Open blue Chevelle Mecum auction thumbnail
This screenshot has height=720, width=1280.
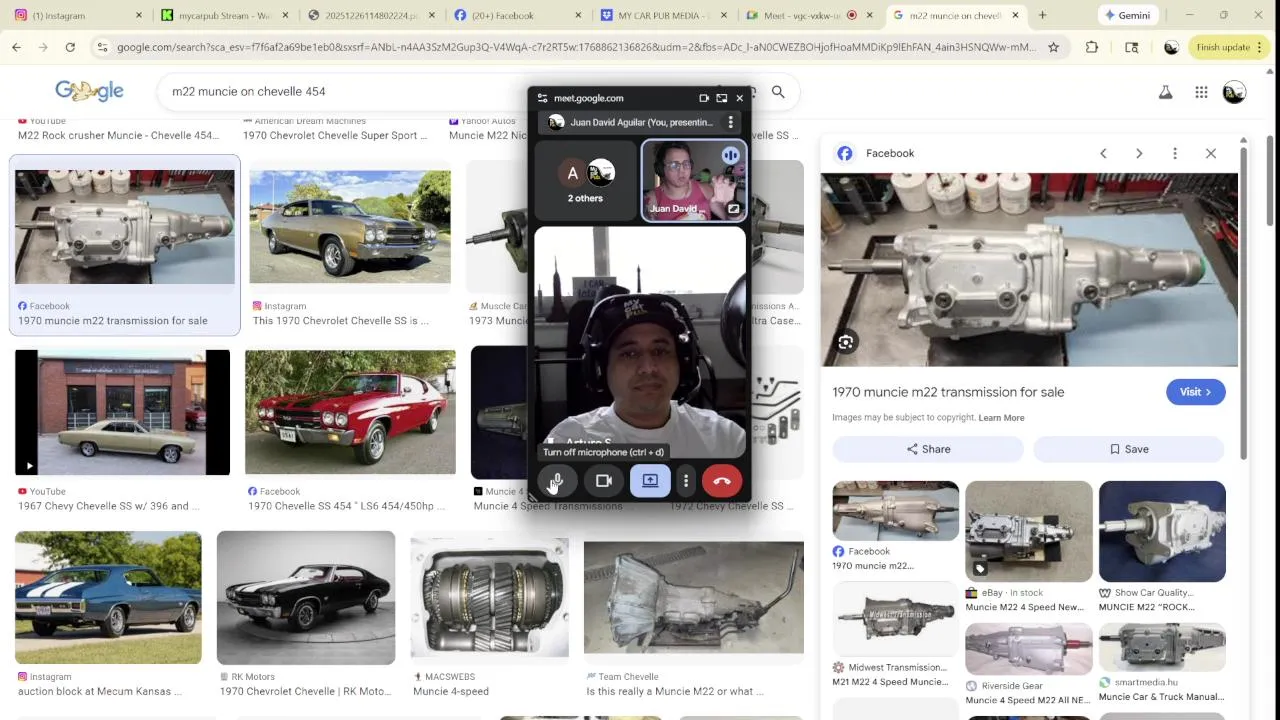[108, 597]
